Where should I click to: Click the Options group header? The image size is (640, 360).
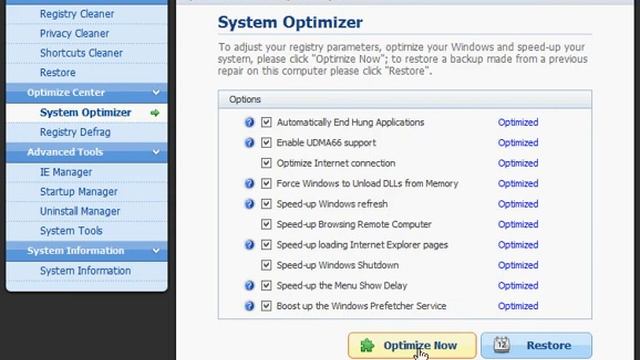[x=404, y=100]
